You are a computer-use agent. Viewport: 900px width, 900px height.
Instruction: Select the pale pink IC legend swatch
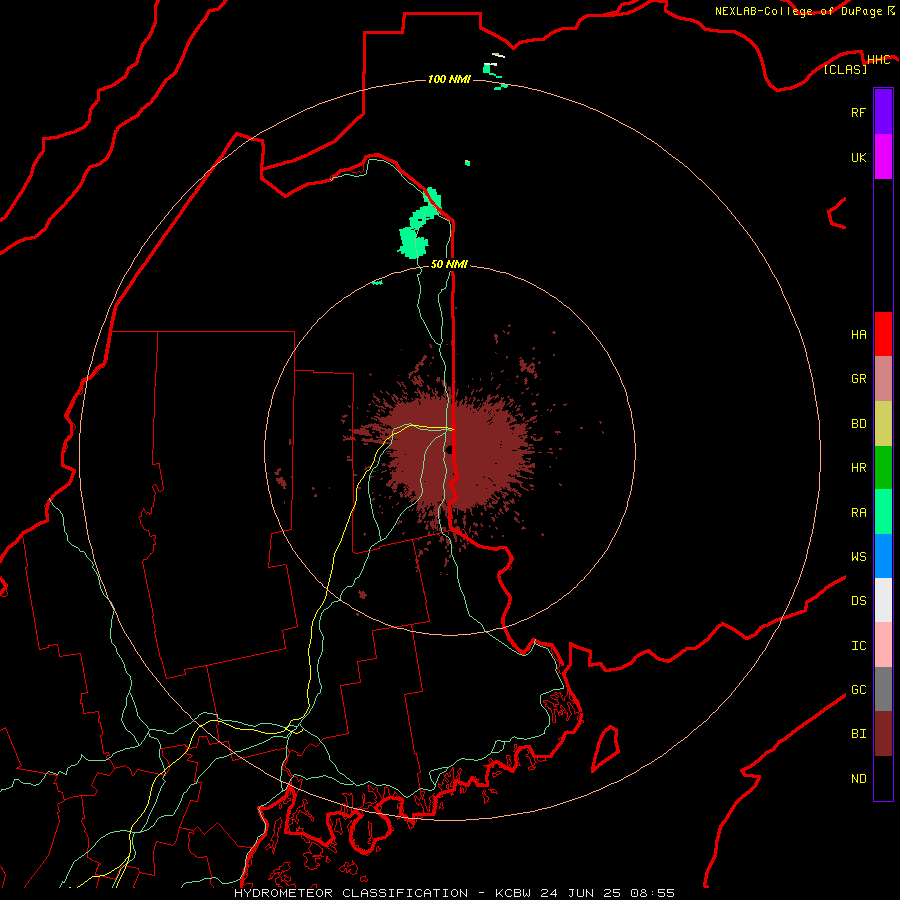click(x=883, y=645)
